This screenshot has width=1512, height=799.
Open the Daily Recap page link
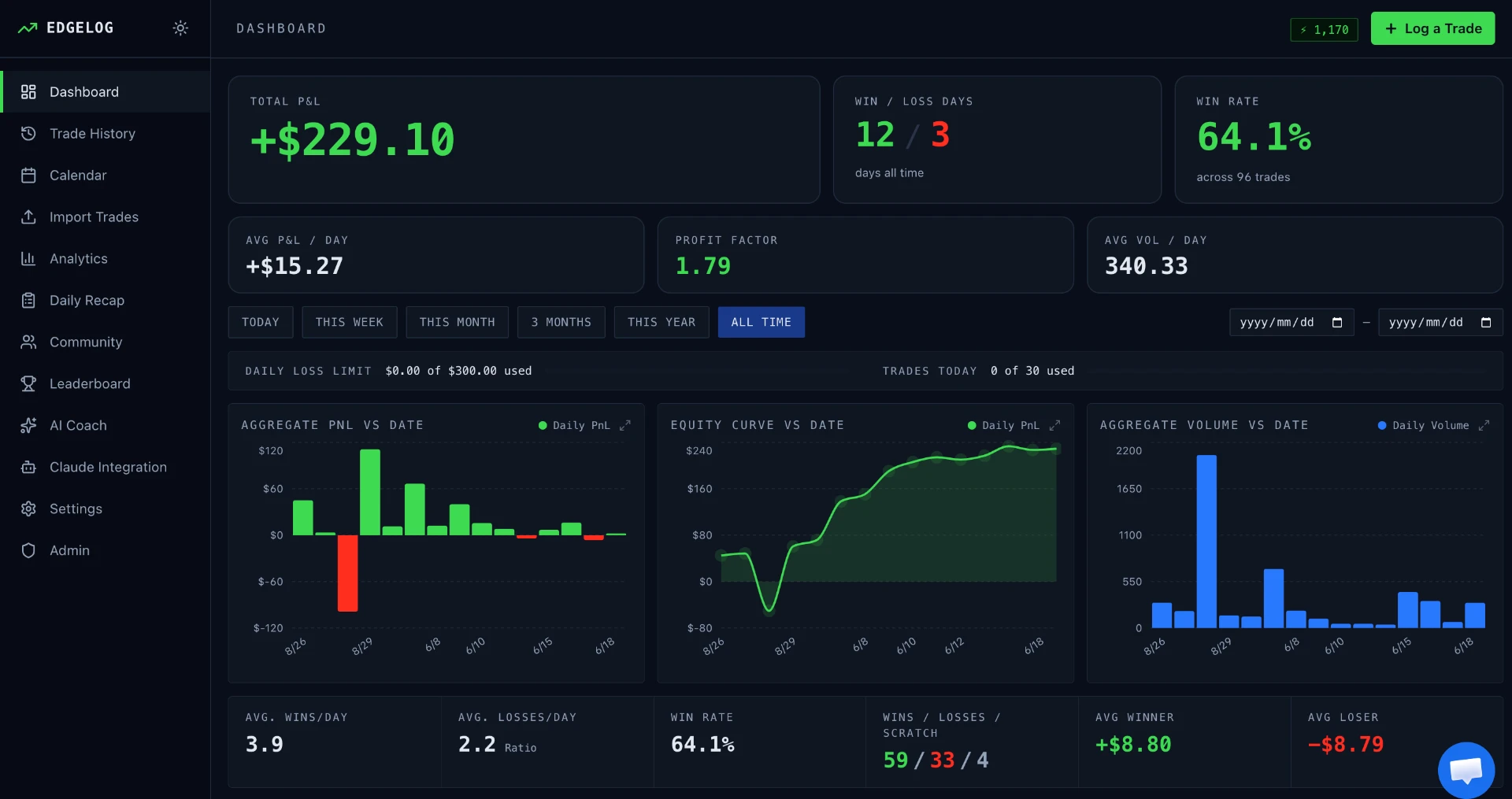(106, 301)
